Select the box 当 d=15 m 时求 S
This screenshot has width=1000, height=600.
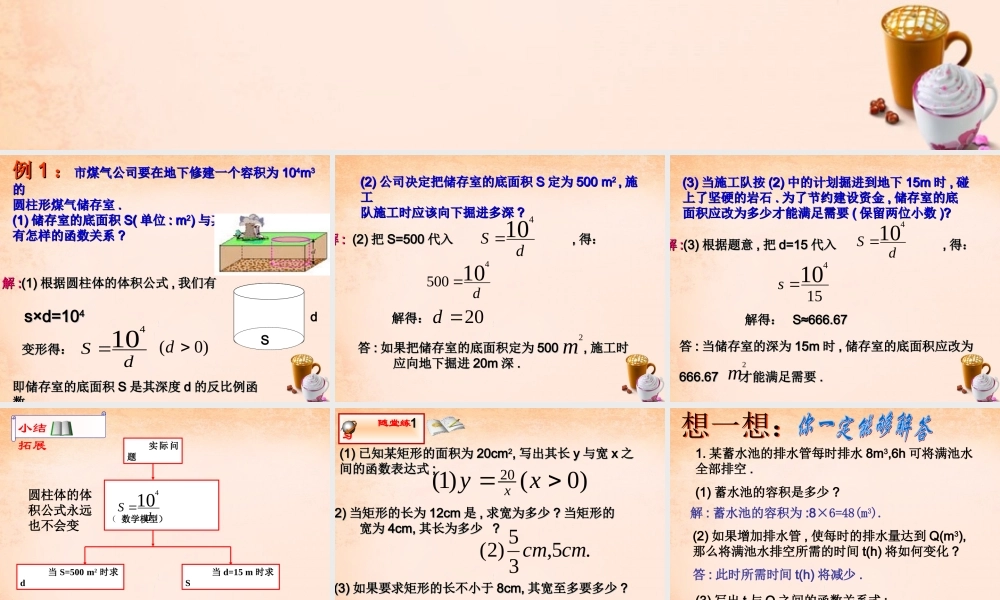230,576
